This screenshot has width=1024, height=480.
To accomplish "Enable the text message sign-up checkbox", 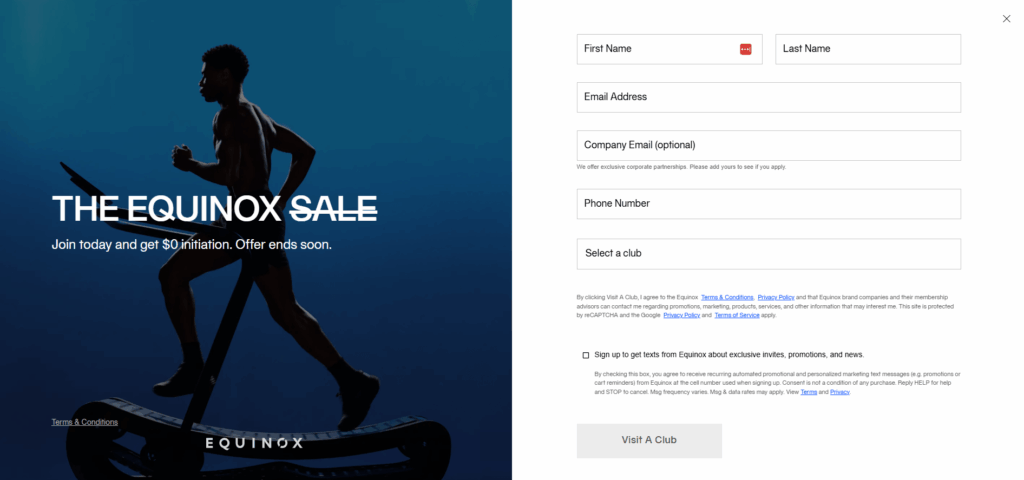I will point(586,355).
